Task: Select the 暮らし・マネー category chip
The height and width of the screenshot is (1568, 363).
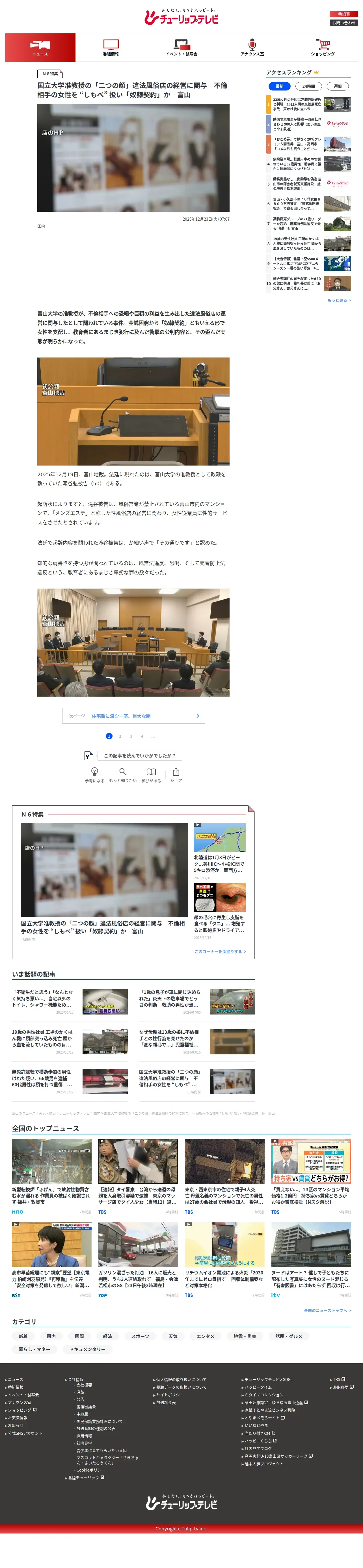Action: point(35,1349)
